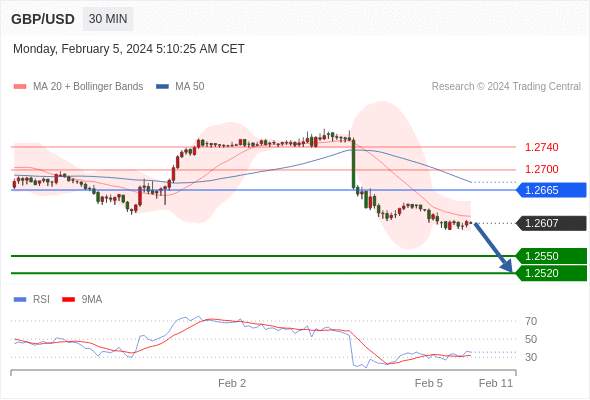This screenshot has width=590, height=400.
Task: Click the Feb 11 date axis label
Action: pyautogui.click(x=496, y=383)
